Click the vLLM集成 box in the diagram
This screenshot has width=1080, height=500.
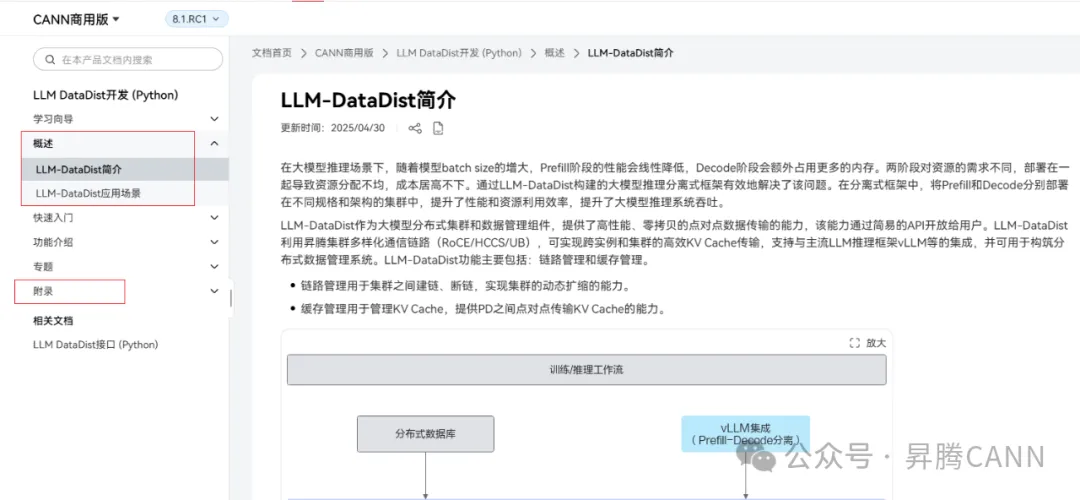[745, 434]
